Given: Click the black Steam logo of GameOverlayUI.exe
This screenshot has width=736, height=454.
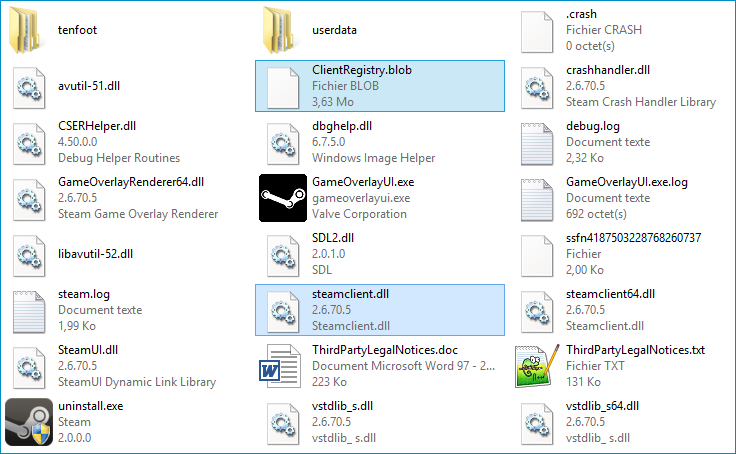Looking at the screenshot, I should 283,198.
